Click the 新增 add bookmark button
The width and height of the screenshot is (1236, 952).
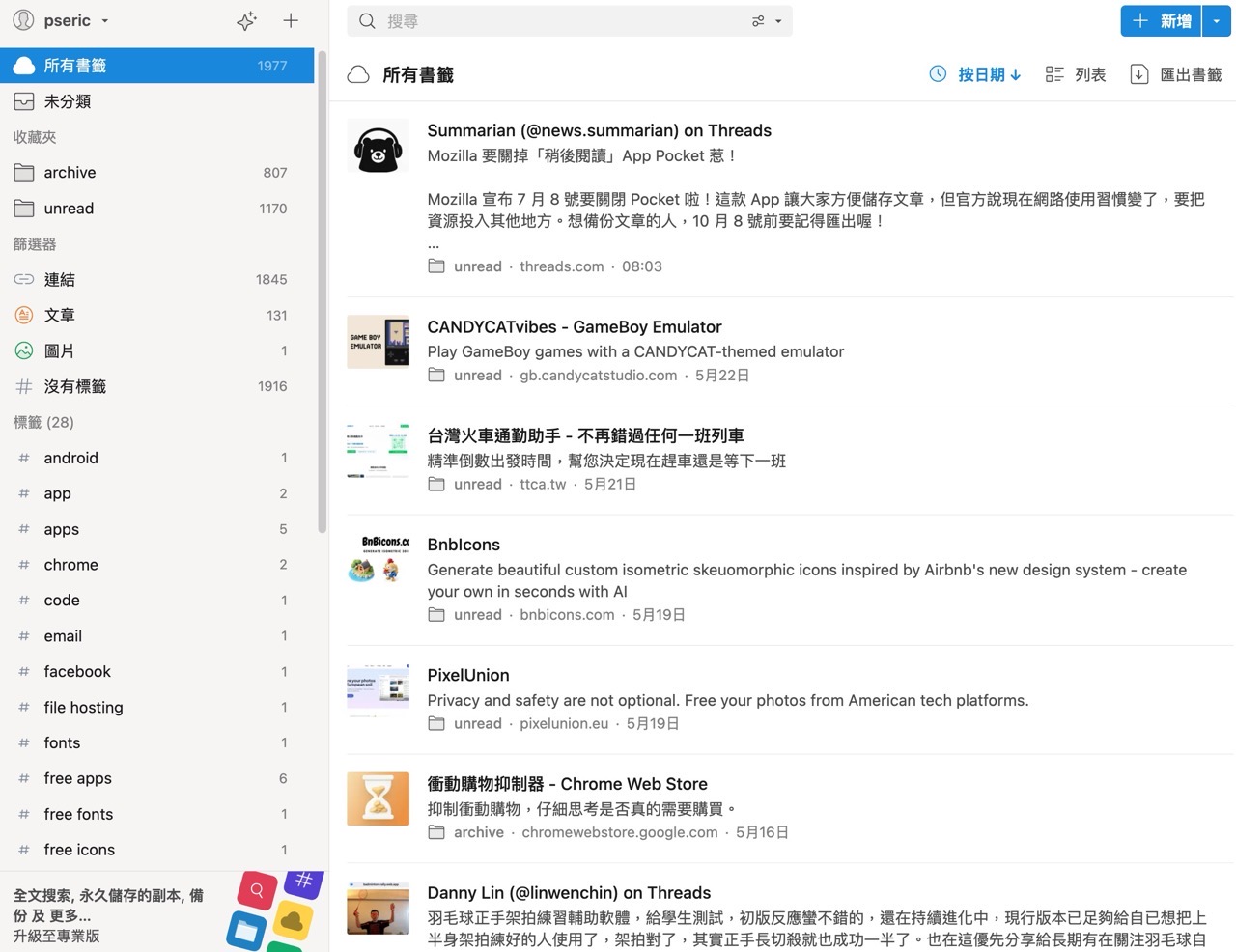(x=1162, y=21)
